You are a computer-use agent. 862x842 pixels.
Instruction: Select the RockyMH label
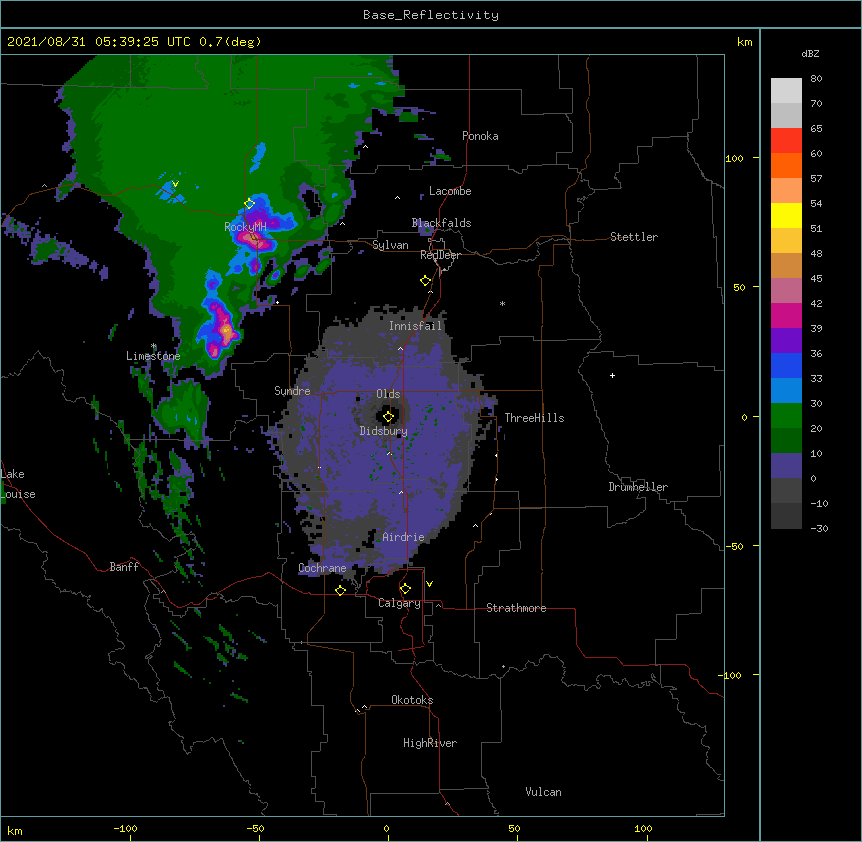pyautogui.click(x=245, y=226)
